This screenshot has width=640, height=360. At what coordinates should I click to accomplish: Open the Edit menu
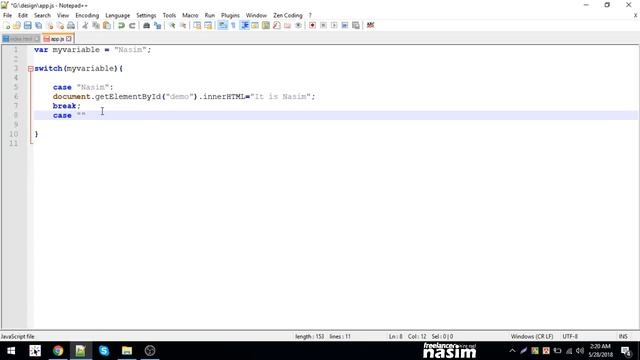coord(23,15)
